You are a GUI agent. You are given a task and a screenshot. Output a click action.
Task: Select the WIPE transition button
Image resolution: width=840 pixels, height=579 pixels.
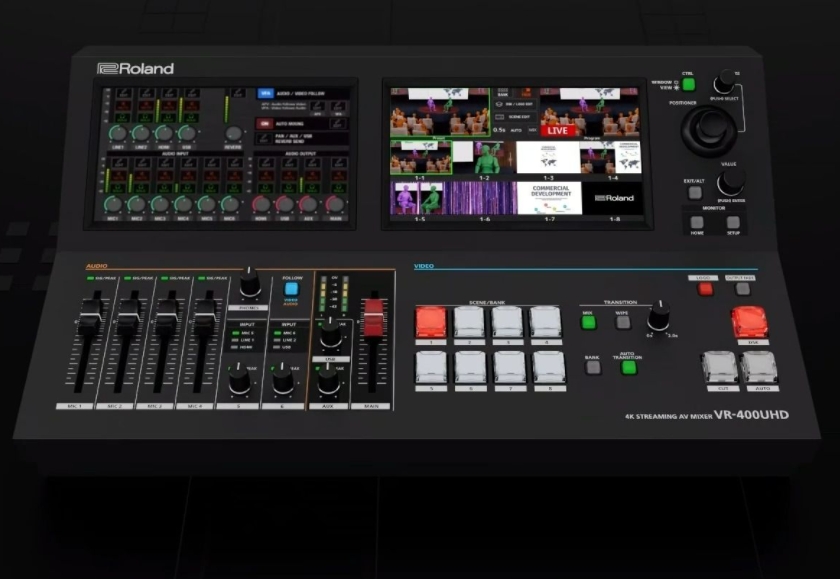click(x=623, y=322)
